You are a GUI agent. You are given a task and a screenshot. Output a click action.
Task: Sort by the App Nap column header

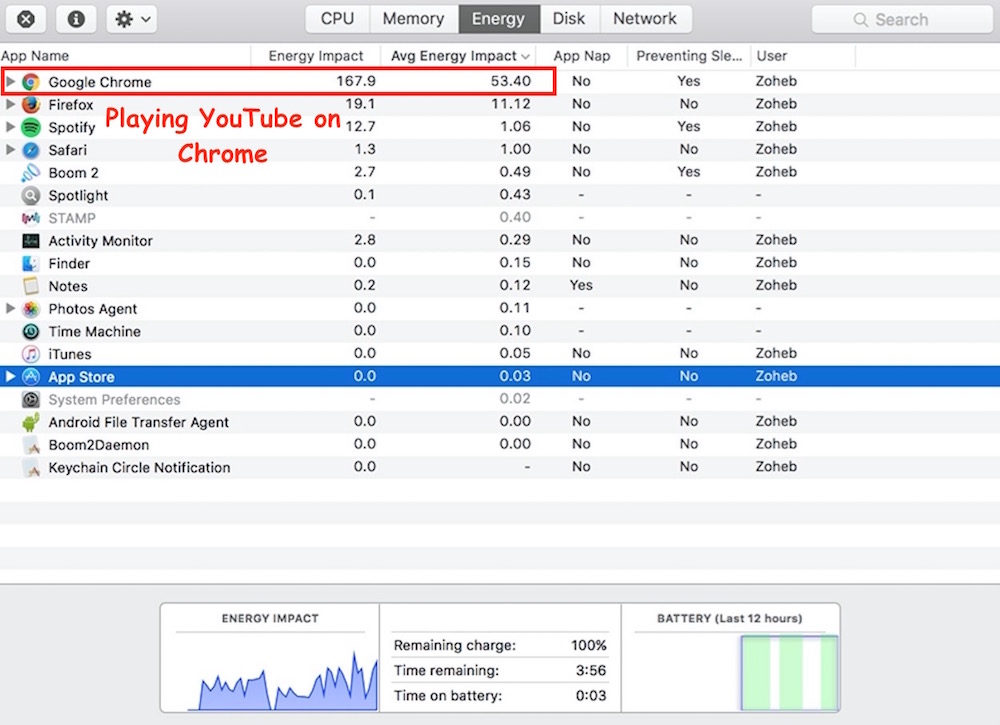click(x=581, y=56)
